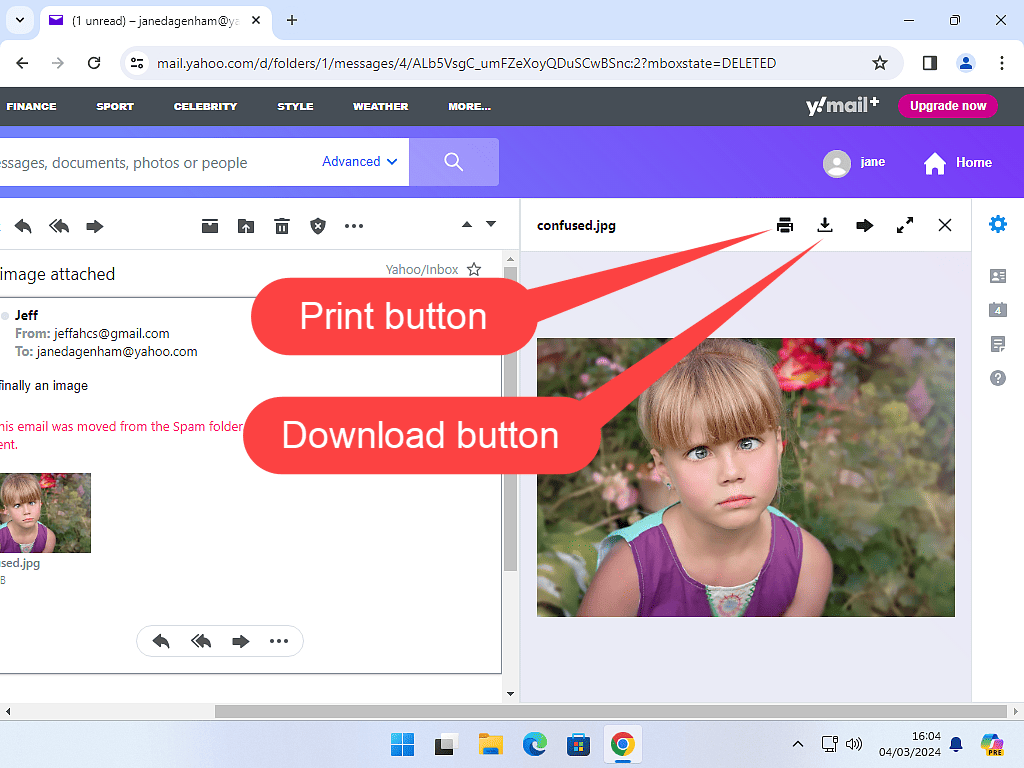Star the image attached email
1024x768 pixels.
[x=474, y=270]
